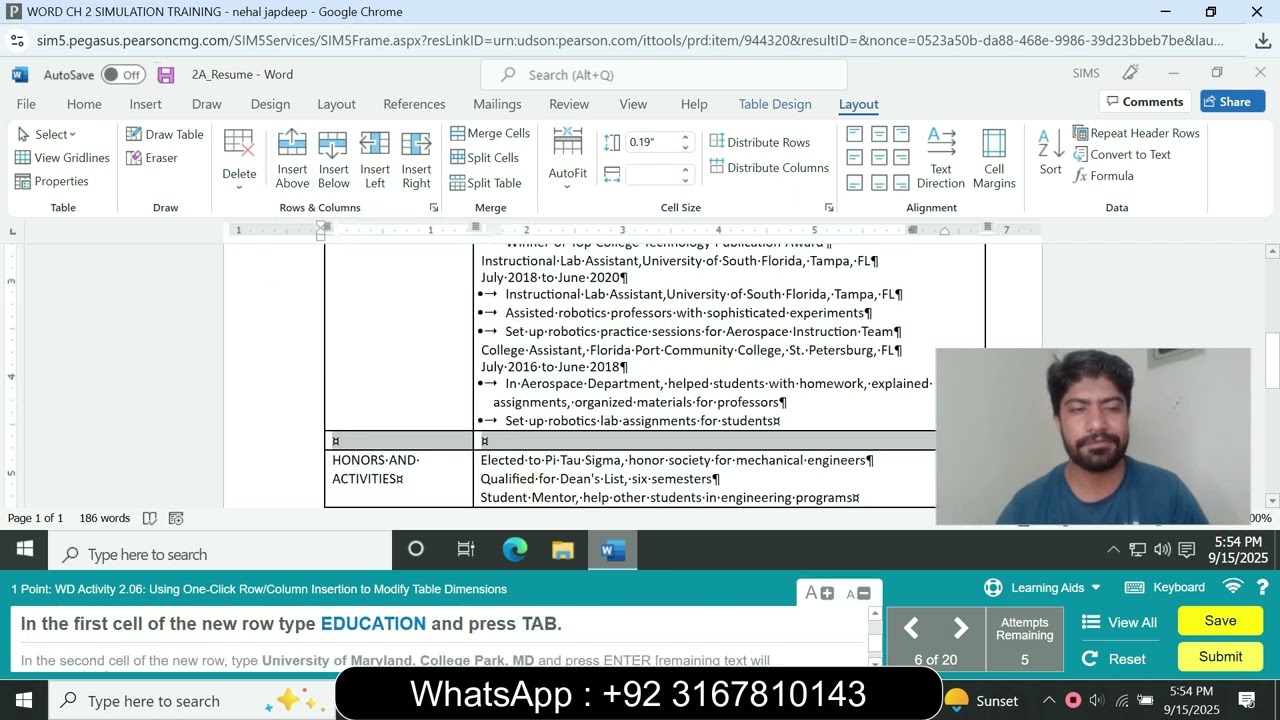Image resolution: width=1280 pixels, height=720 pixels.
Task: Click the Word document vertical scrollbar
Action: click(1272, 376)
